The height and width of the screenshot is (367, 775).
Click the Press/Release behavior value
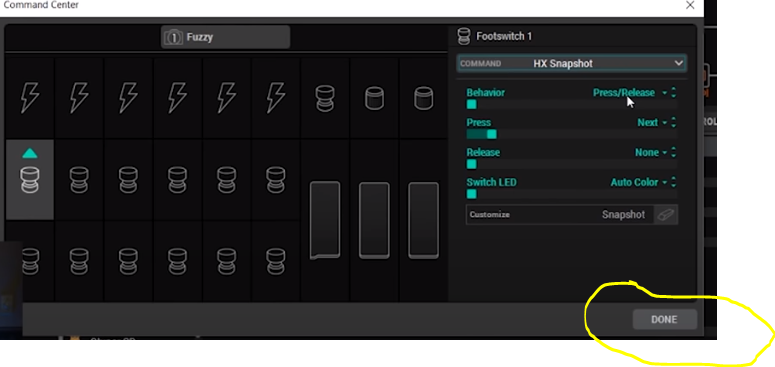point(624,93)
